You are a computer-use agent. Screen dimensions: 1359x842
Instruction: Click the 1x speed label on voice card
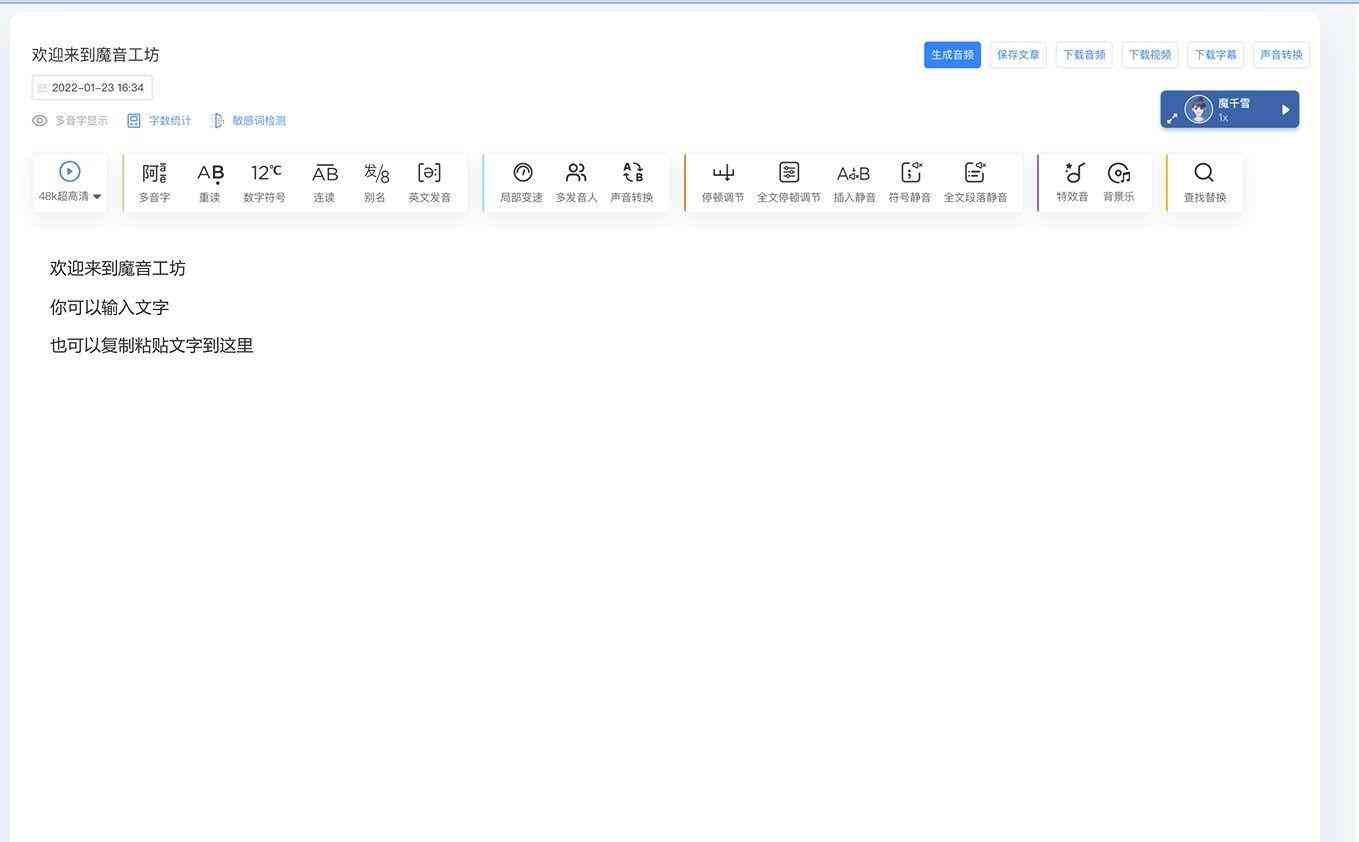point(1223,118)
